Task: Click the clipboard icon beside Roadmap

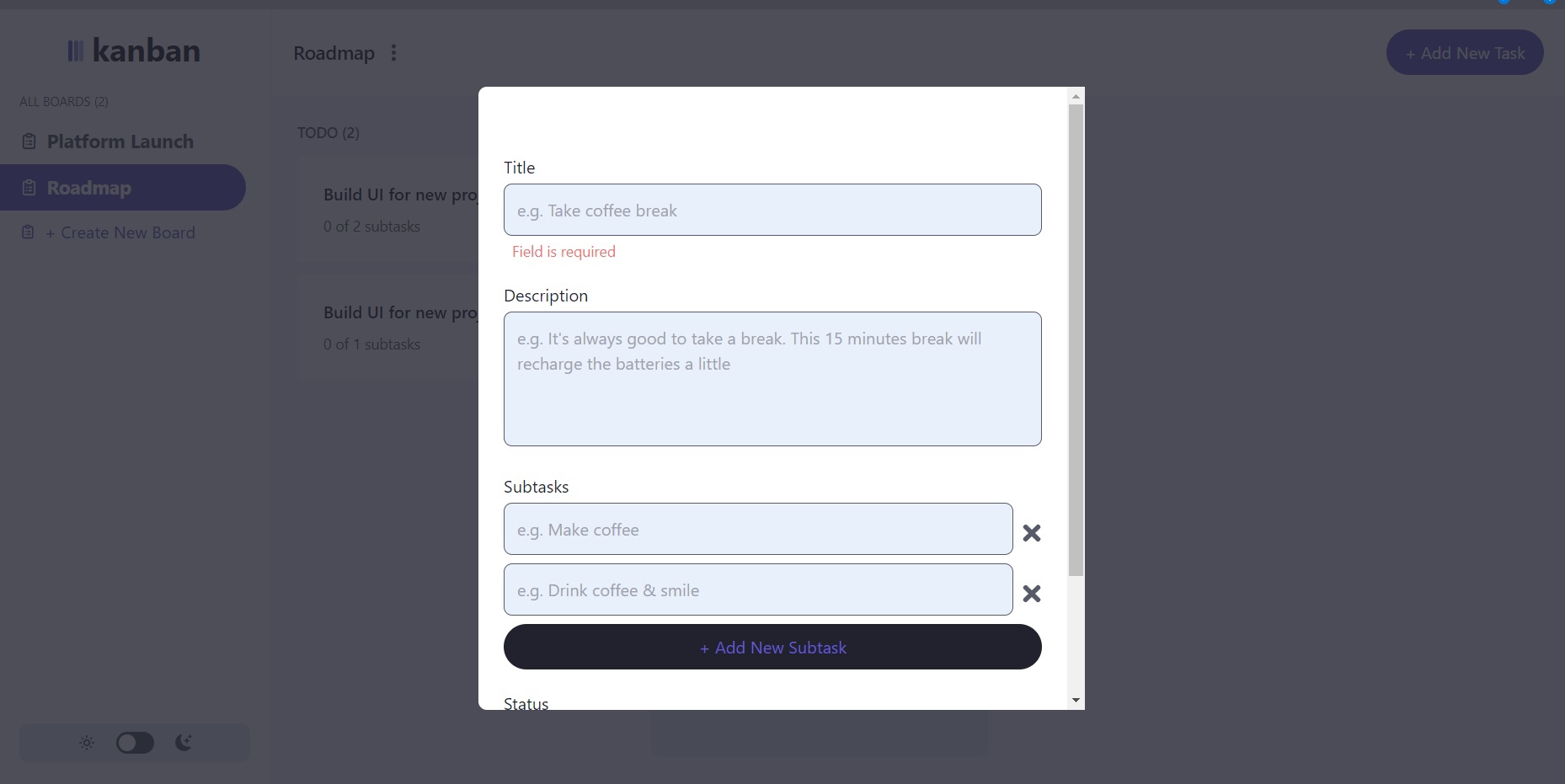Action: pyautogui.click(x=28, y=187)
